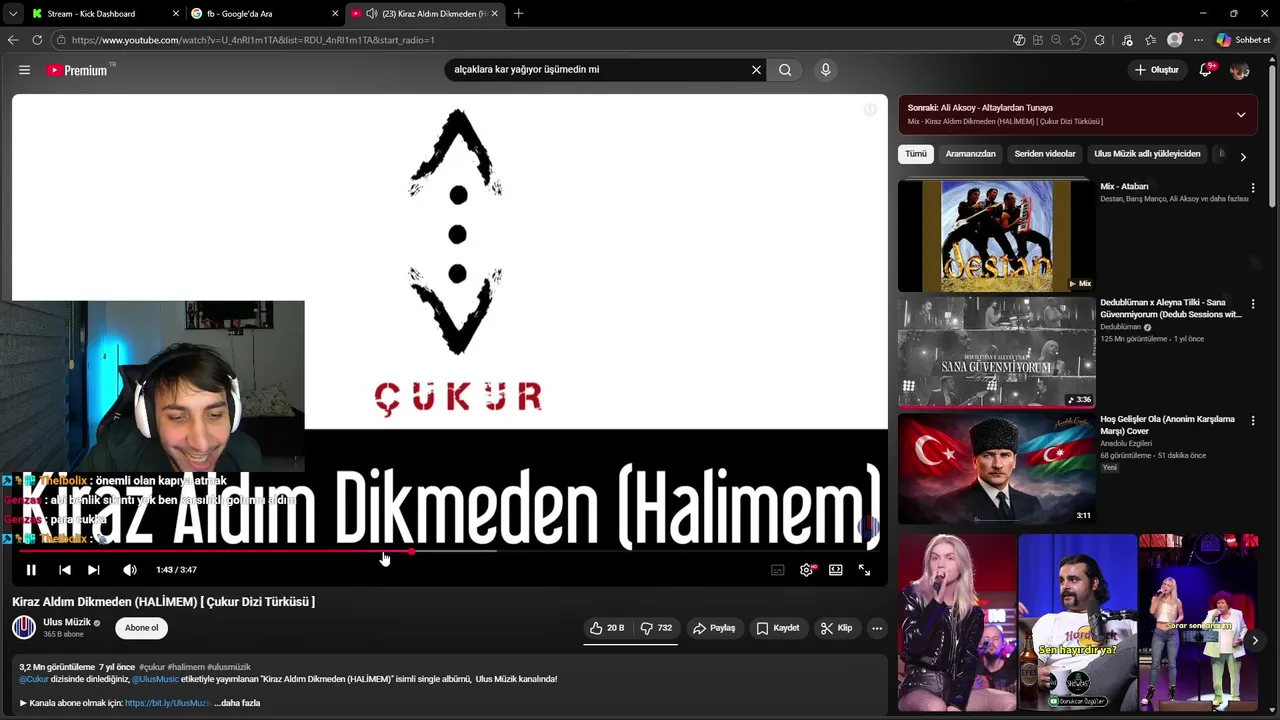Viewport: 1280px width, 720px height.
Task: Share the video with Paylaş
Action: tap(714, 628)
